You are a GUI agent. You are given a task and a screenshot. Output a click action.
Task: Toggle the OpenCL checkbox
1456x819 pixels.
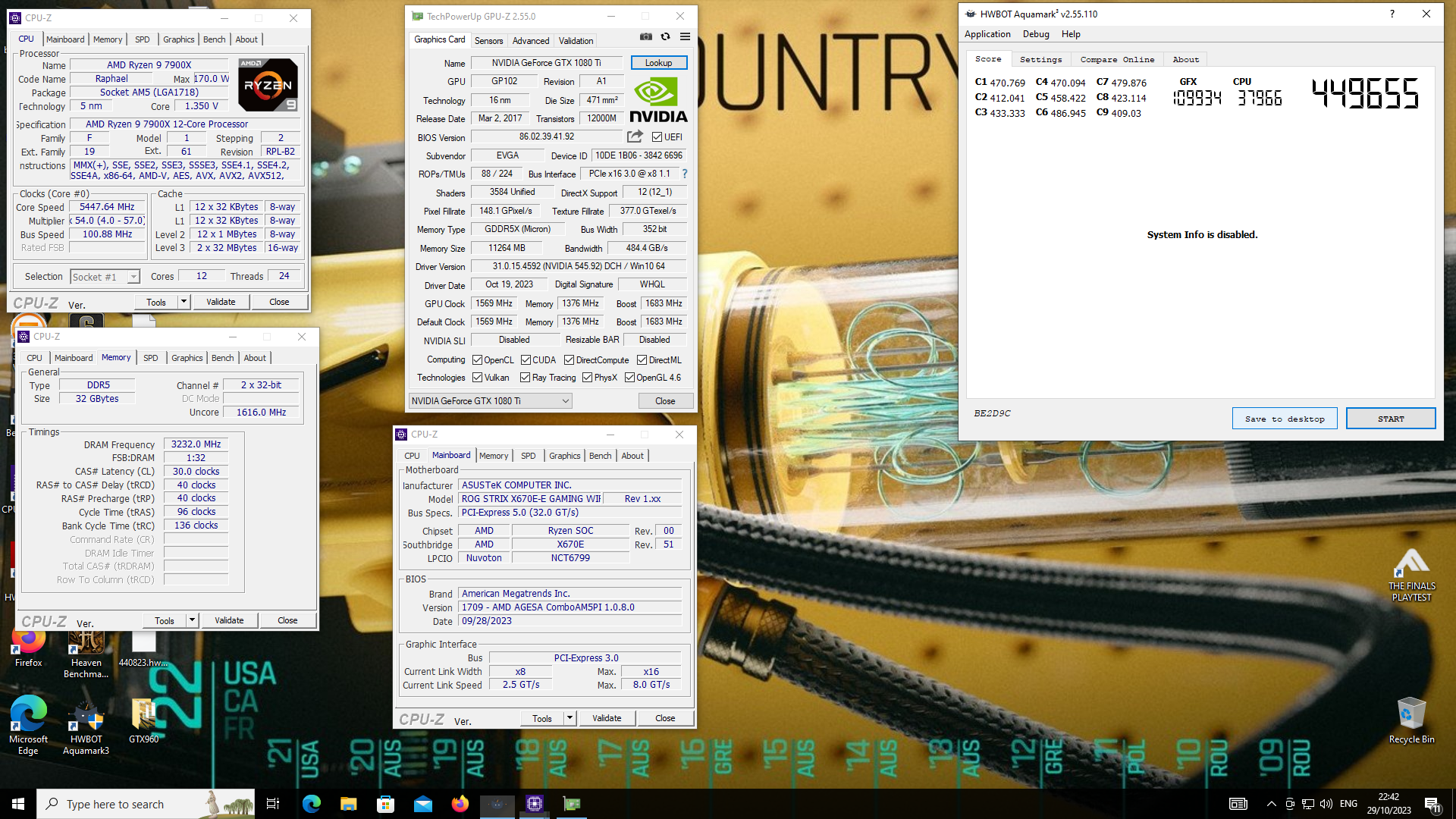pos(477,360)
